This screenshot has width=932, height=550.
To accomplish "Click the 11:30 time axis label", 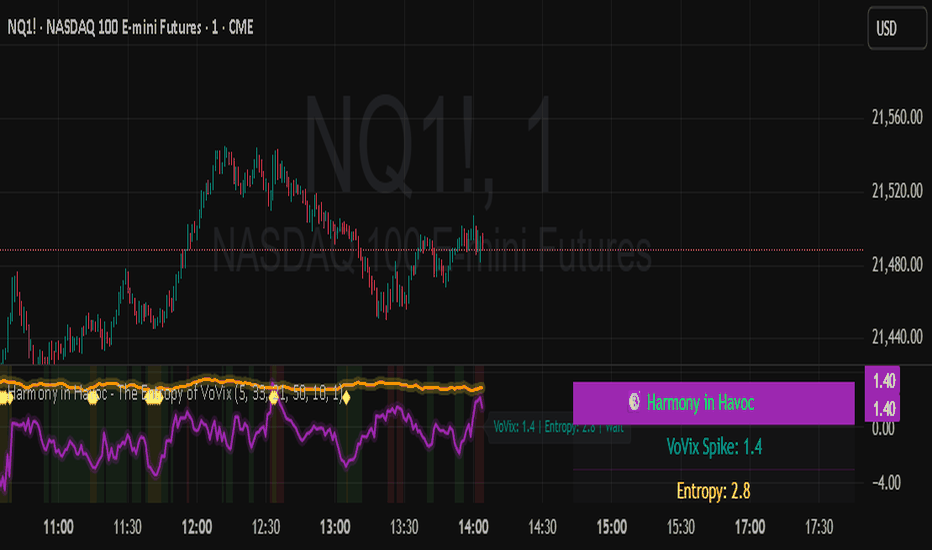I will tap(127, 527).
